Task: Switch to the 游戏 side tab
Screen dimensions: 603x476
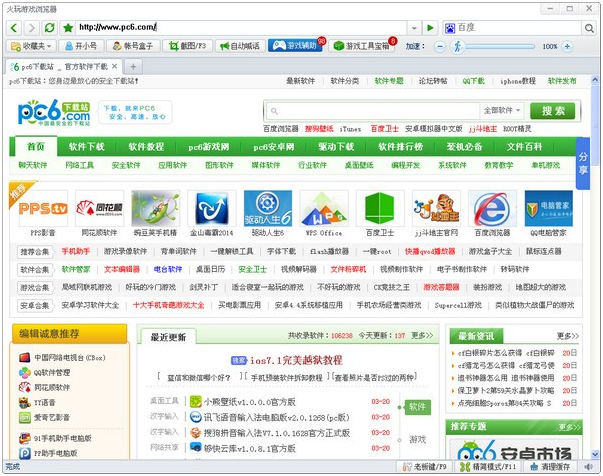Action: click(x=417, y=439)
